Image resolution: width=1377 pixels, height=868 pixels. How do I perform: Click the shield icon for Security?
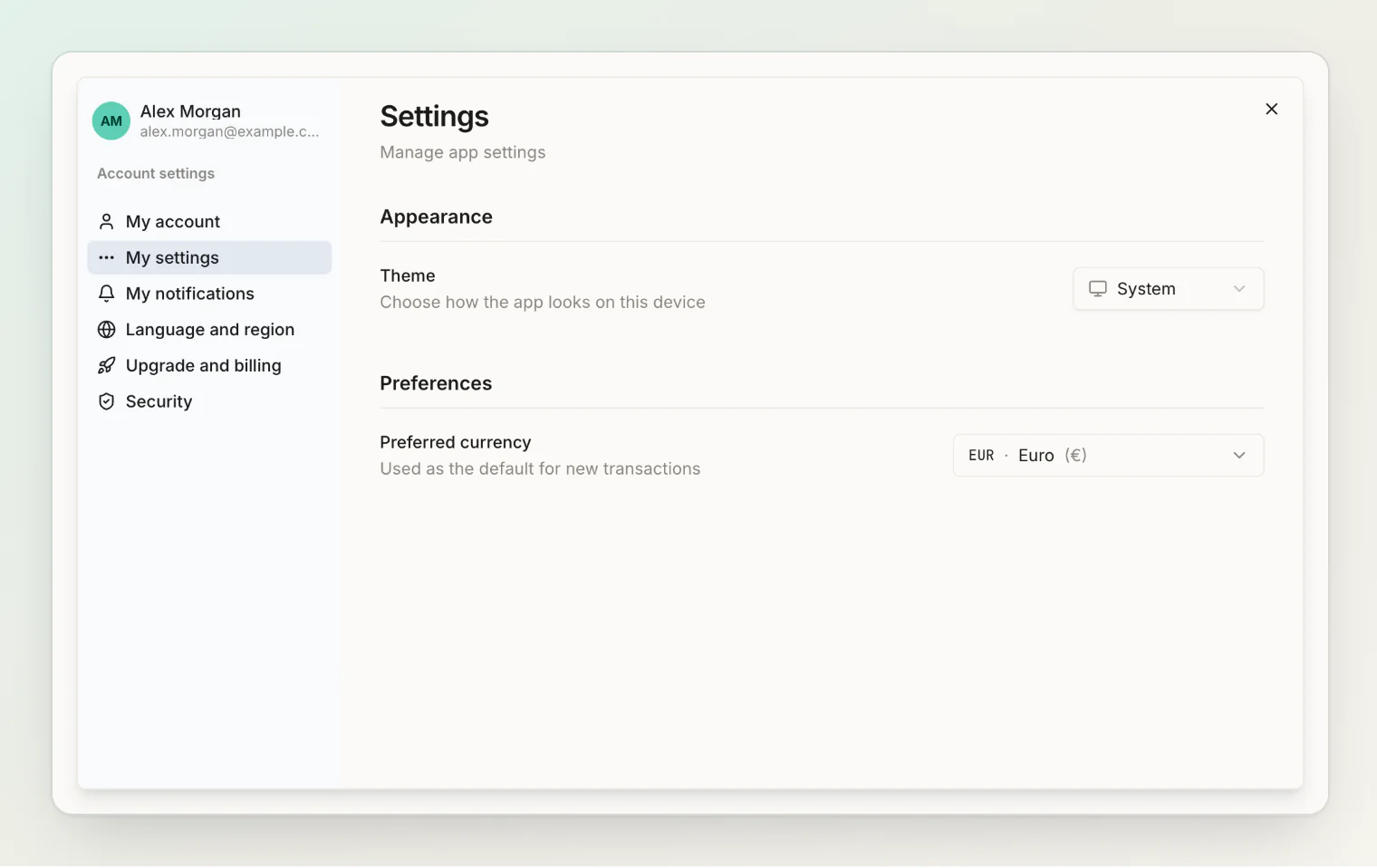coord(106,401)
